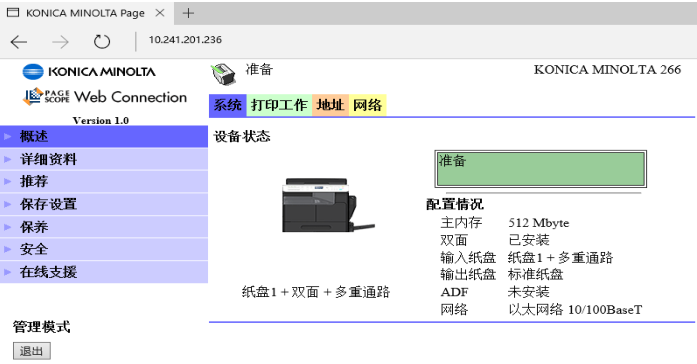
Task: Open the 地址 tab
Action: pyautogui.click(x=330, y=105)
